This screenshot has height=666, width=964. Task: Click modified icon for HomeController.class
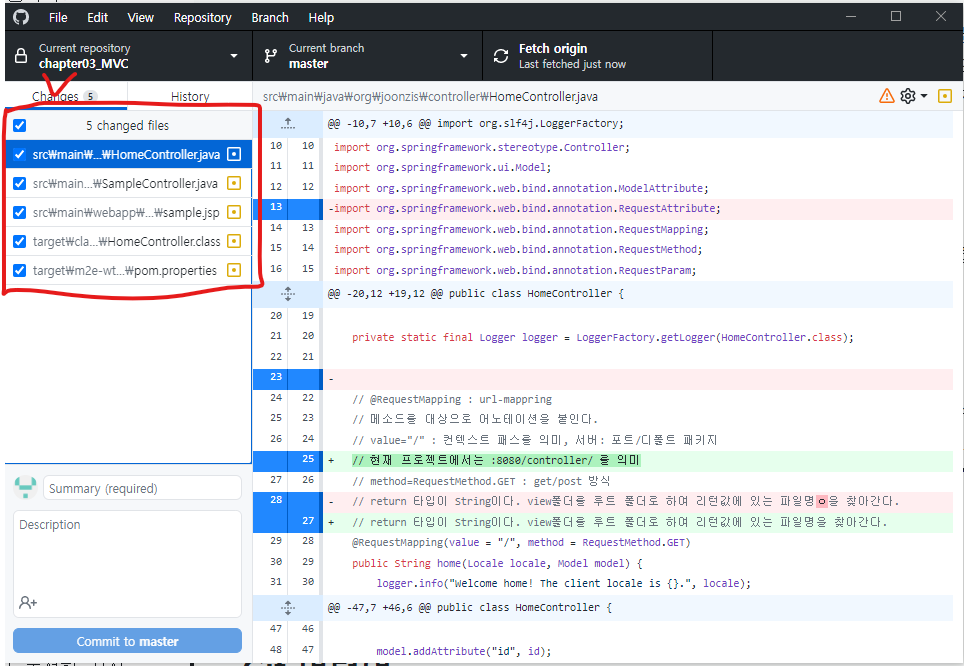click(x=234, y=241)
